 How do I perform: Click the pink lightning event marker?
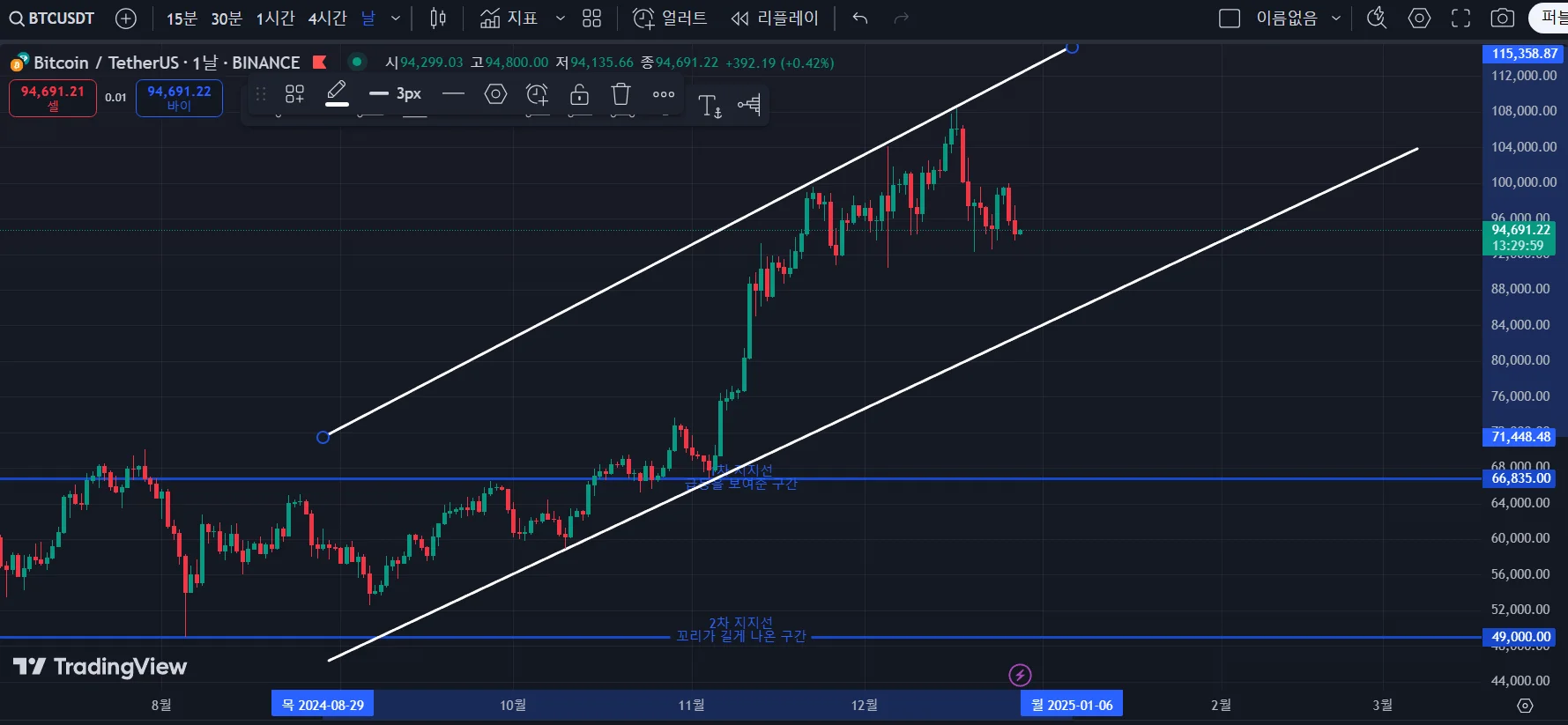(x=1020, y=676)
